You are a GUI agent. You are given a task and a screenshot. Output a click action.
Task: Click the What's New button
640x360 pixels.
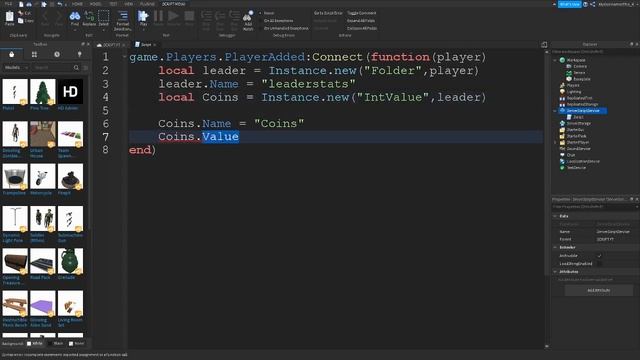coord(569,4)
